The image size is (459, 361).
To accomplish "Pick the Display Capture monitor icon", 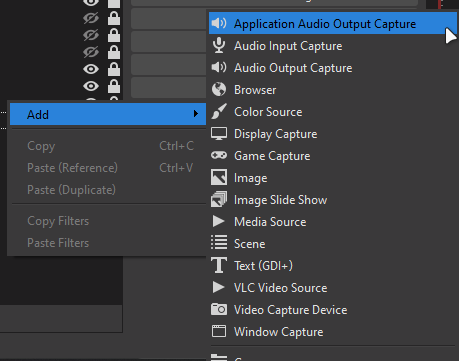I will click(x=219, y=134).
